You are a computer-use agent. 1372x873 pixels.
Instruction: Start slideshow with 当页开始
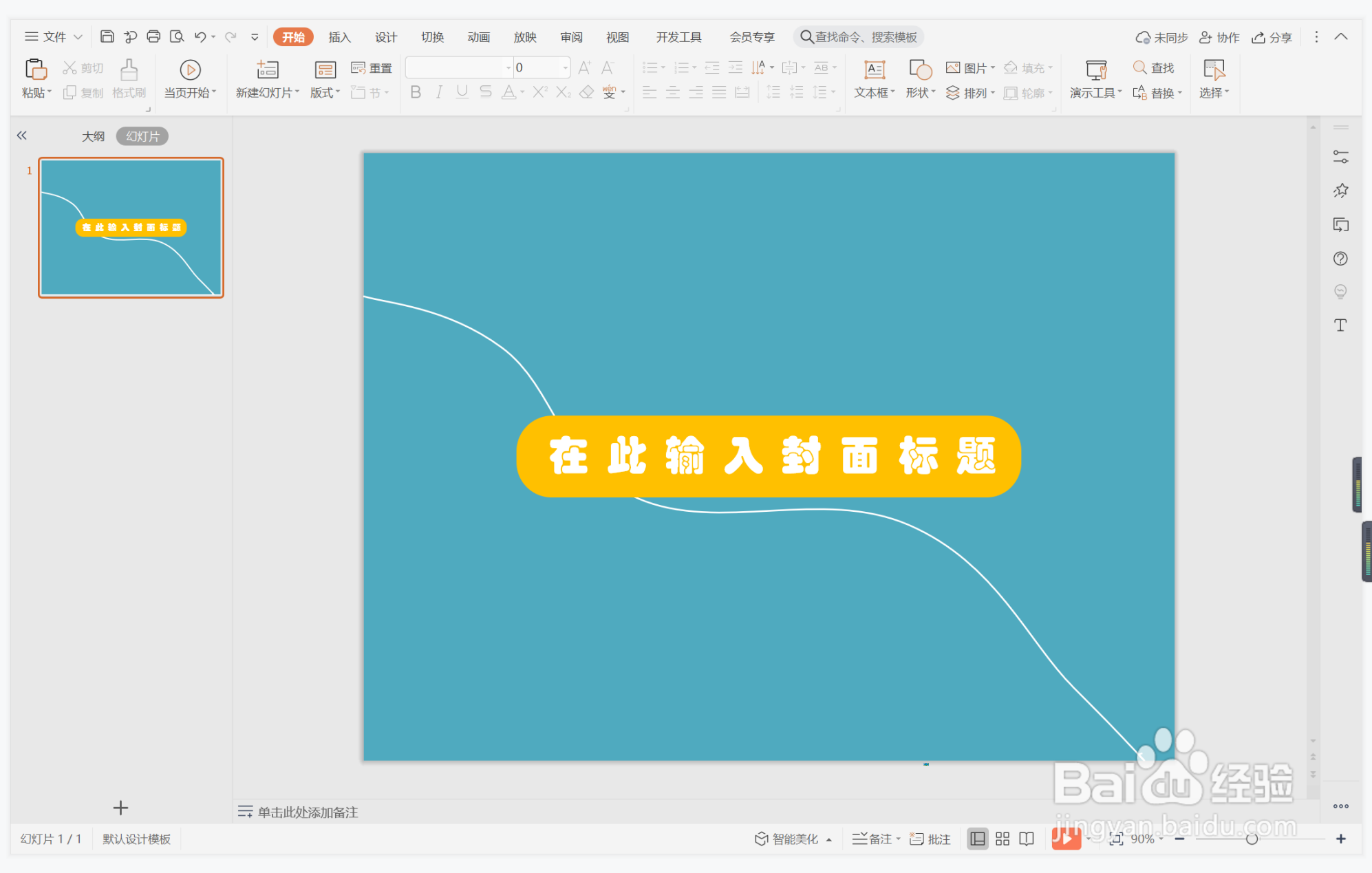pyautogui.click(x=190, y=78)
